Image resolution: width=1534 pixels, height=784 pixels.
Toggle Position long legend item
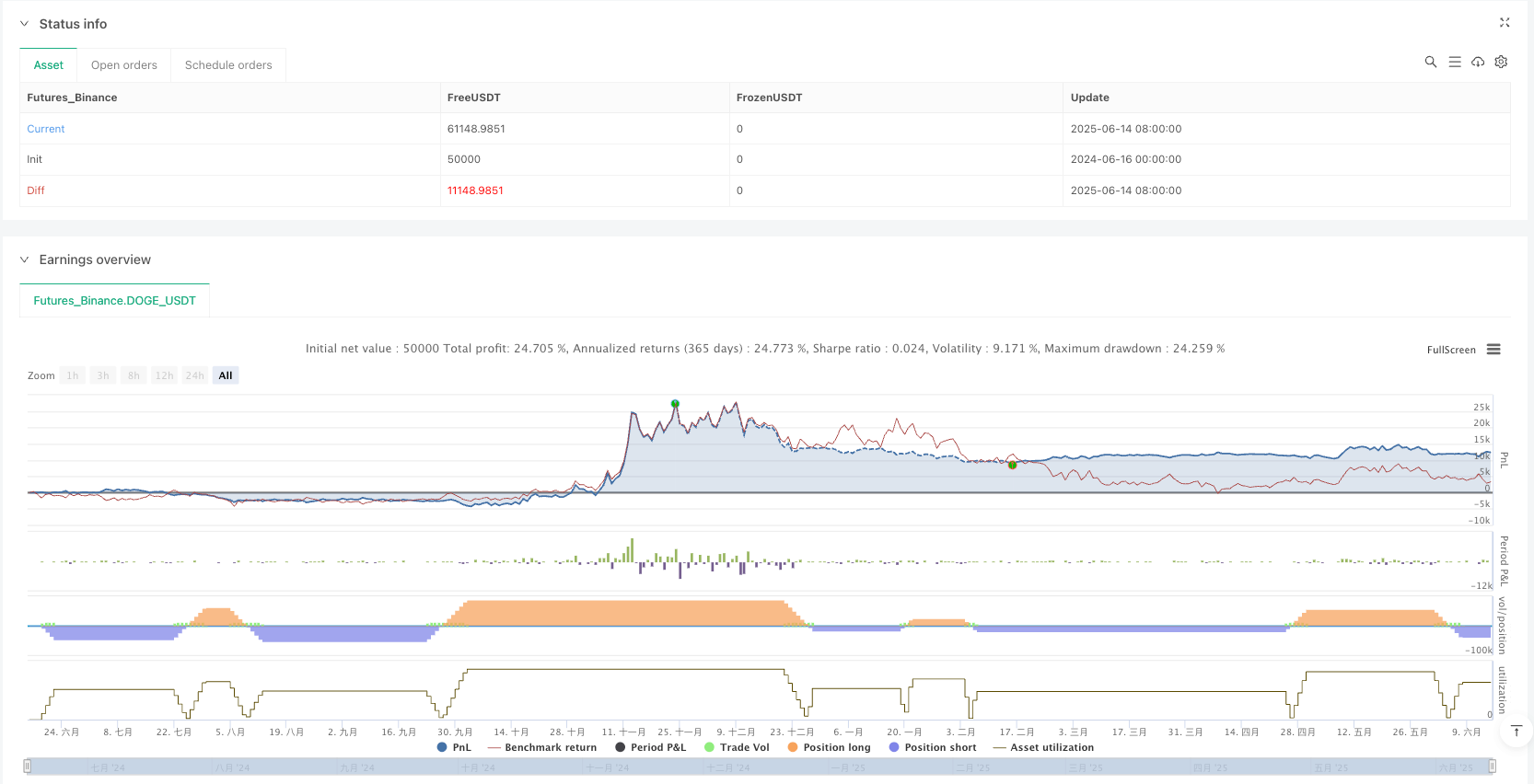click(829, 747)
